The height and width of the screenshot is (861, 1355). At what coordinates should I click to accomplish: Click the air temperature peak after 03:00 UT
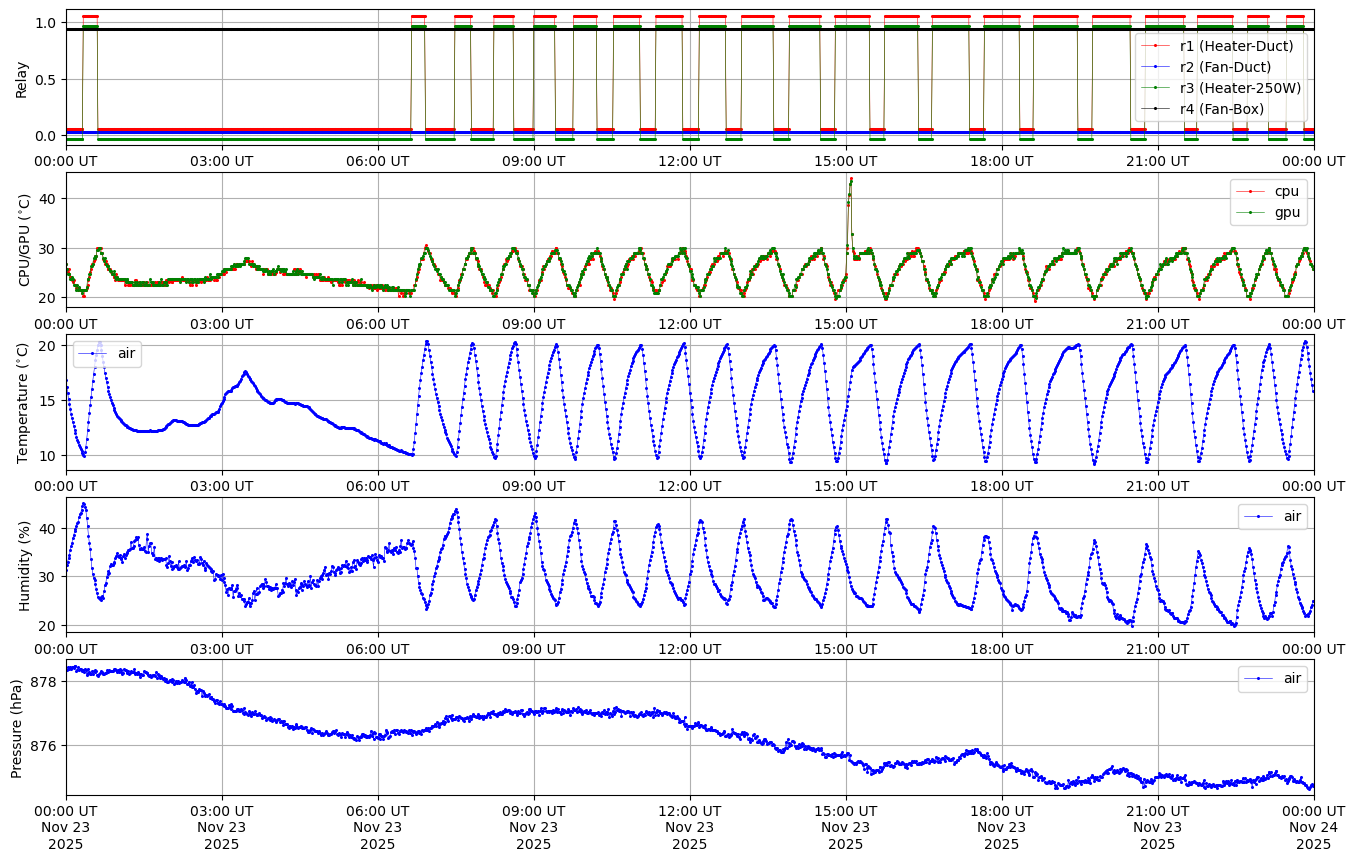[245, 373]
